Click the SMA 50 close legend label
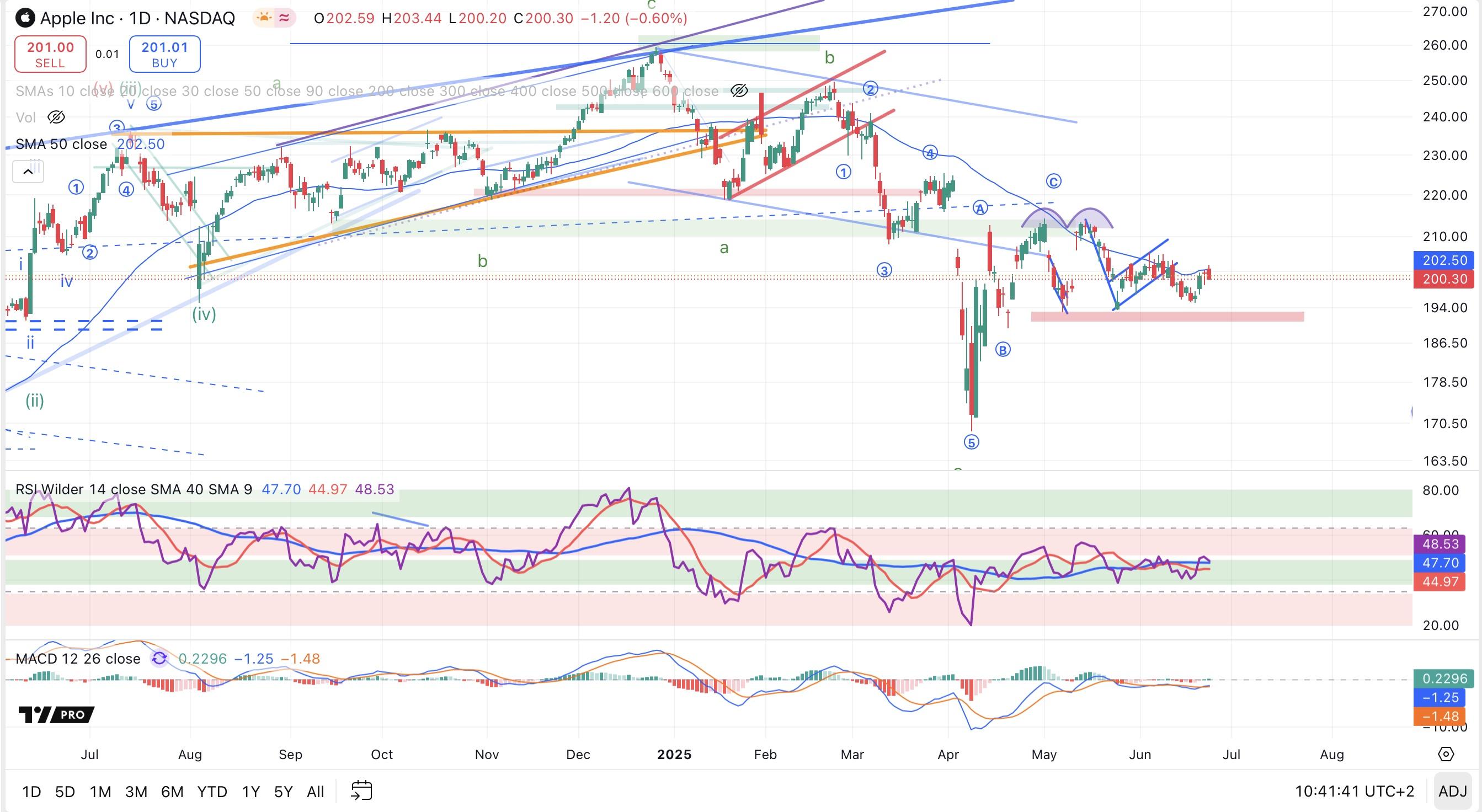This screenshot has width=1482, height=812. (x=61, y=144)
